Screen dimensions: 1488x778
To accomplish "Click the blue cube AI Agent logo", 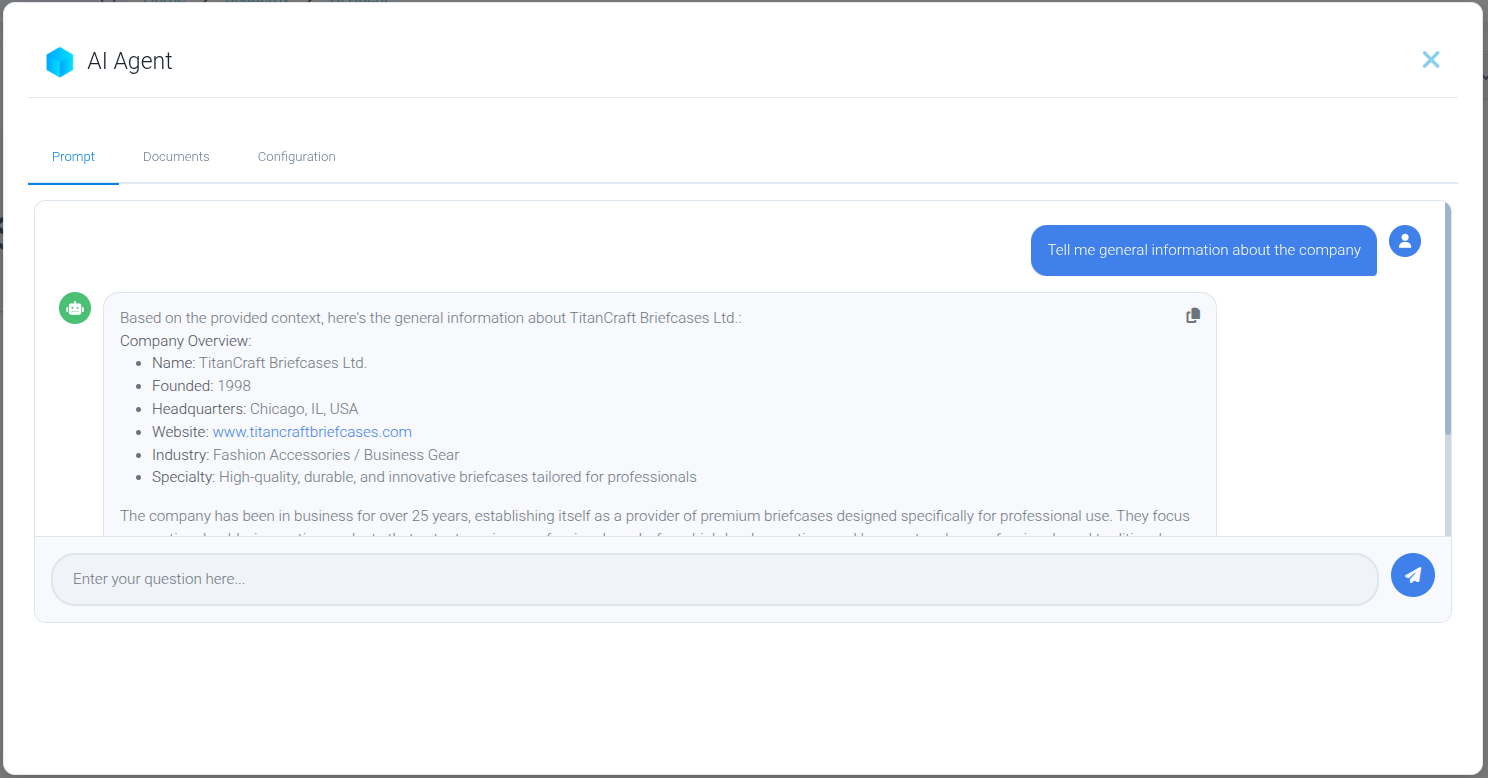I will point(60,62).
